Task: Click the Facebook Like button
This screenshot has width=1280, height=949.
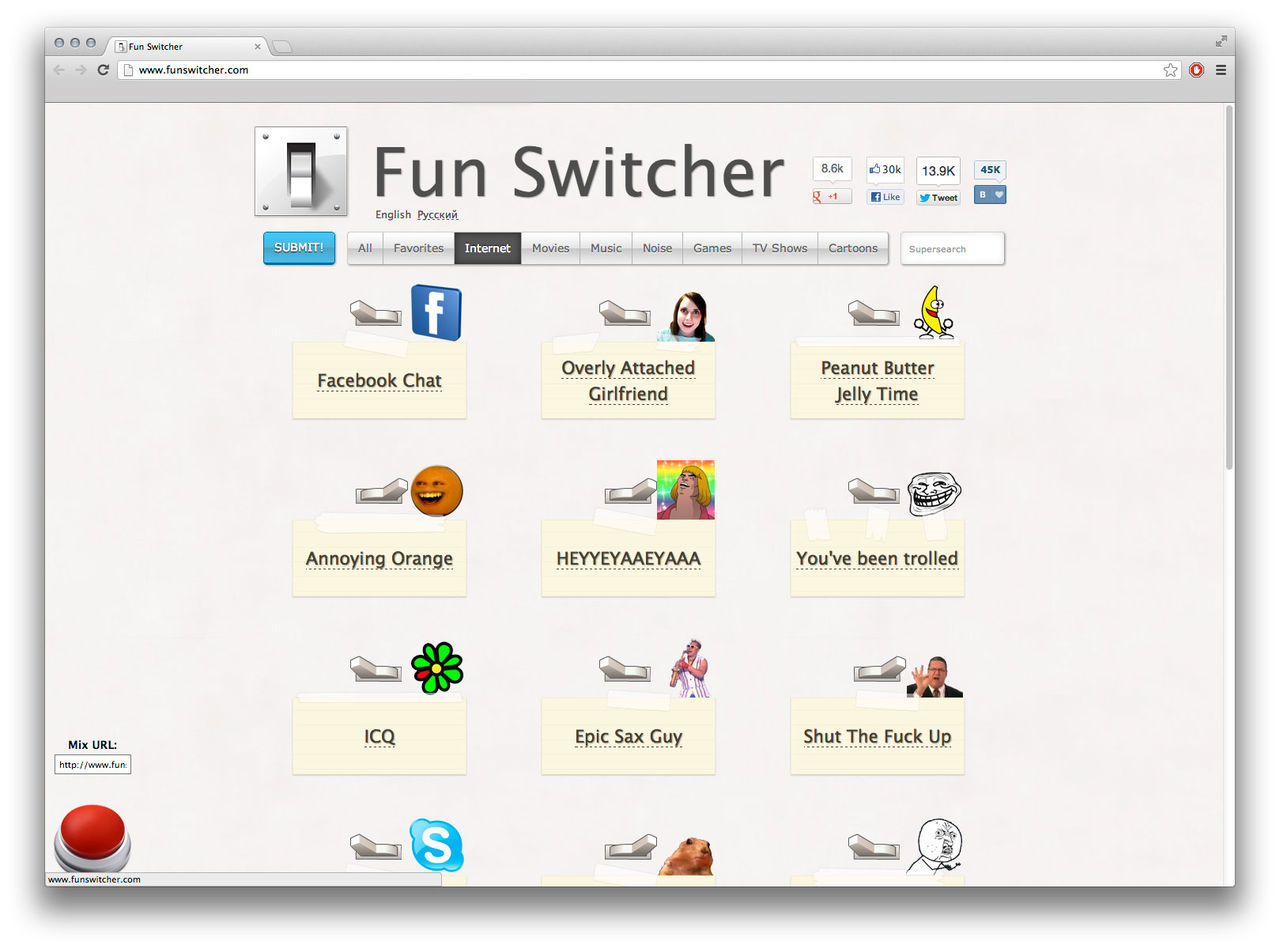Action: (x=885, y=197)
